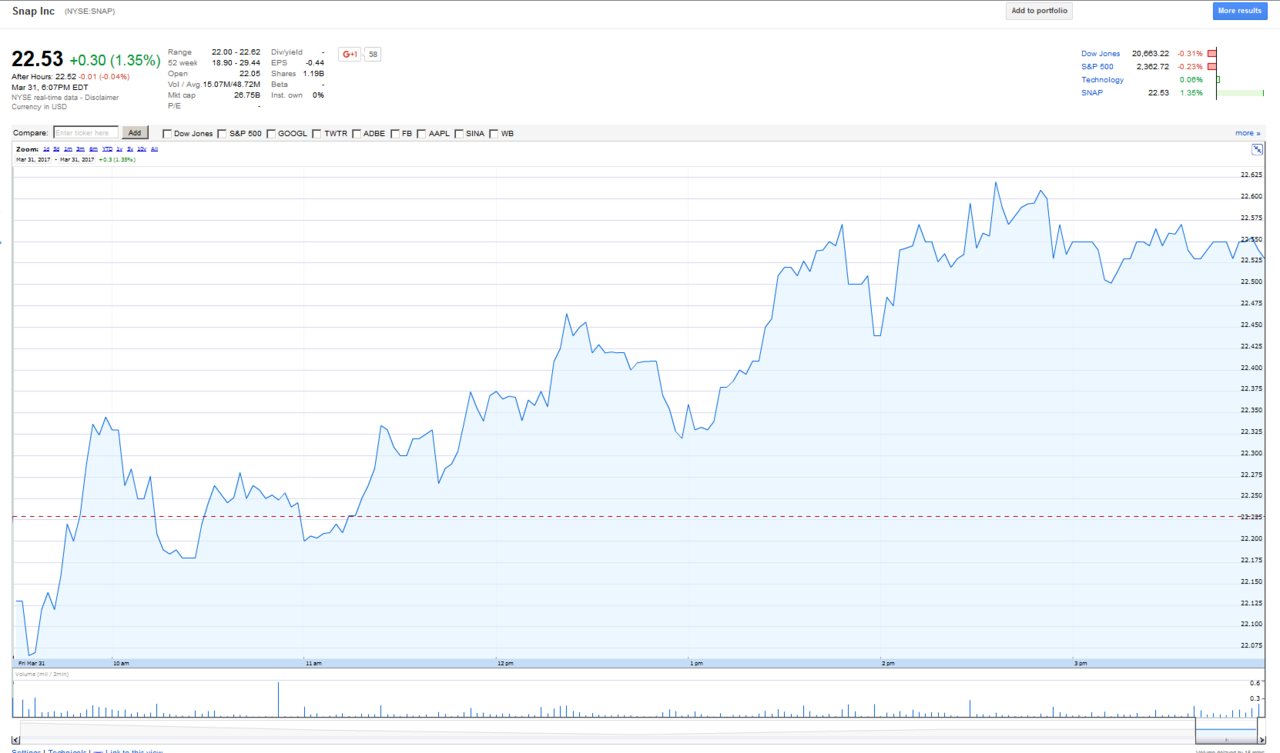Image resolution: width=1280 pixels, height=753 pixels.
Task: Click the right arrow of the chart range scrollbar
Action: [x=1260, y=738]
